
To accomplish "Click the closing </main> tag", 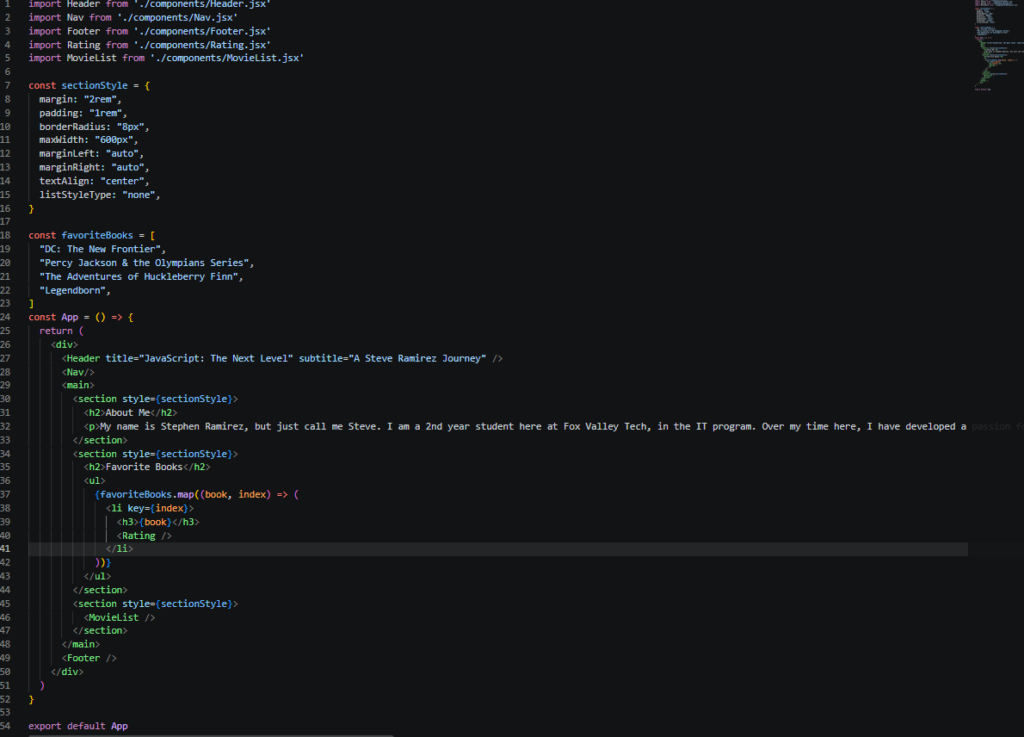I will tap(81, 644).
